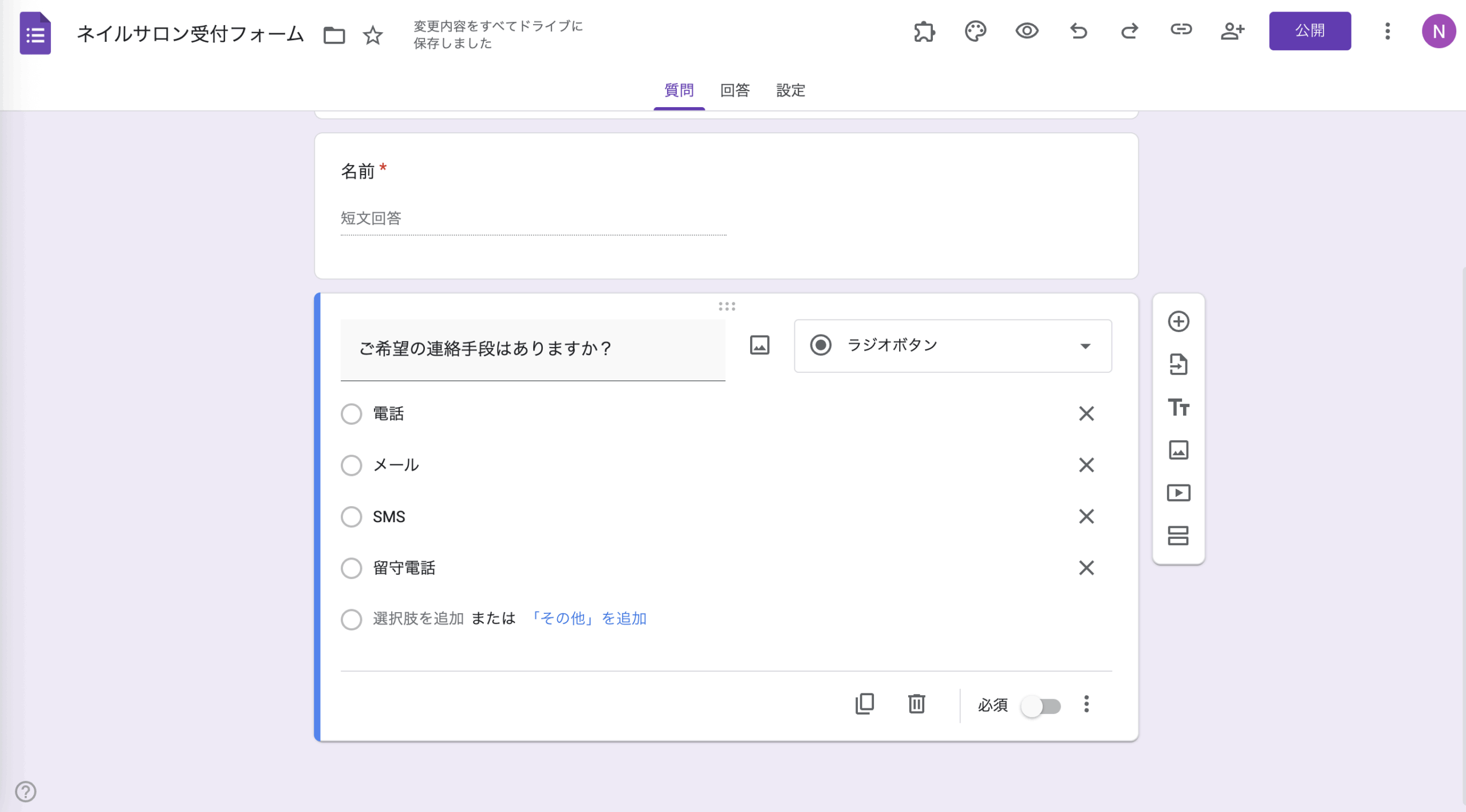
Task: Select the 電話 radio option
Action: pyautogui.click(x=351, y=413)
